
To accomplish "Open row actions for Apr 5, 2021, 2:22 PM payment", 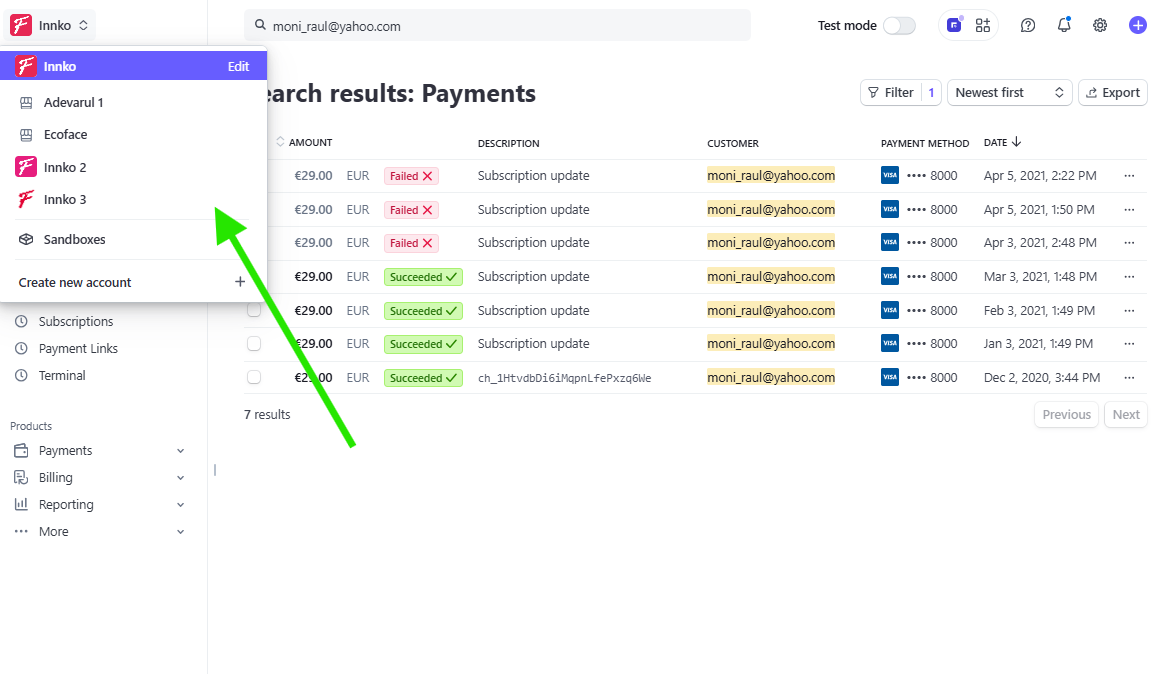I will pos(1129,176).
